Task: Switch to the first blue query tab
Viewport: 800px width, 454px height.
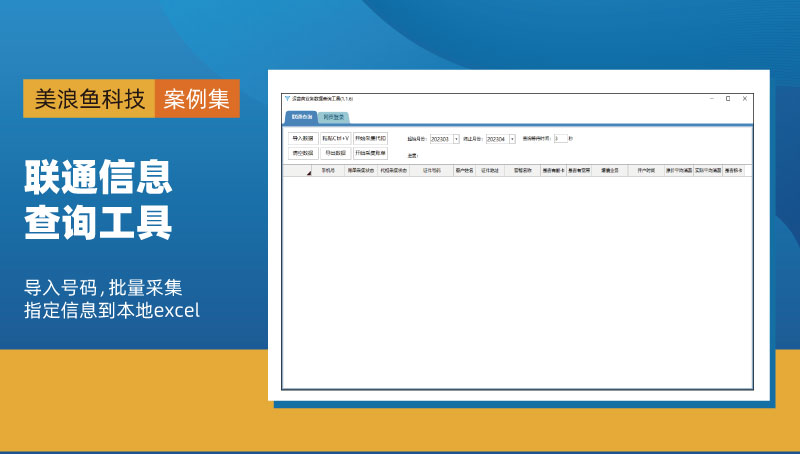Action: pyautogui.click(x=302, y=117)
